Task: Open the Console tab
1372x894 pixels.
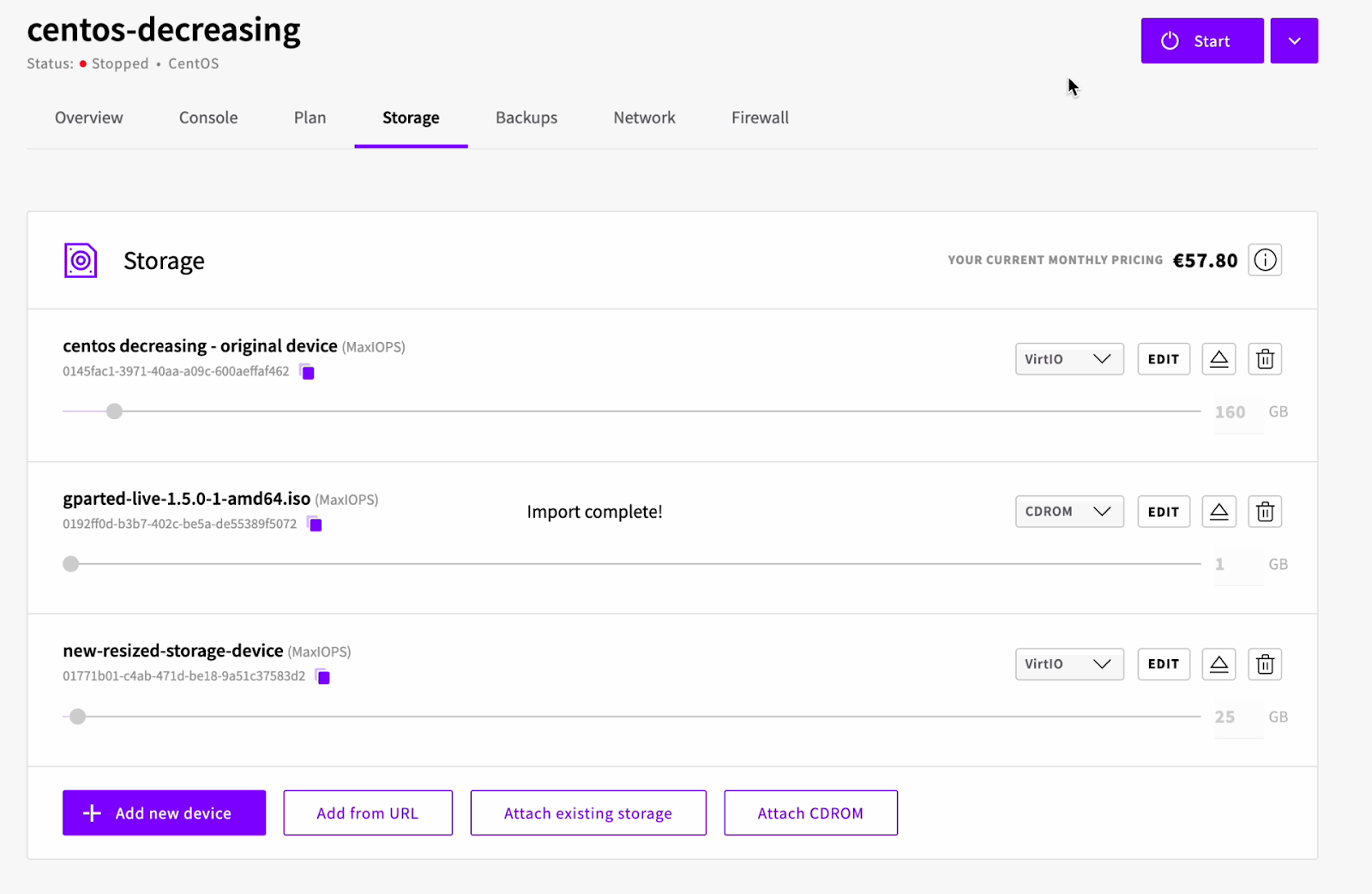Action: click(x=208, y=118)
